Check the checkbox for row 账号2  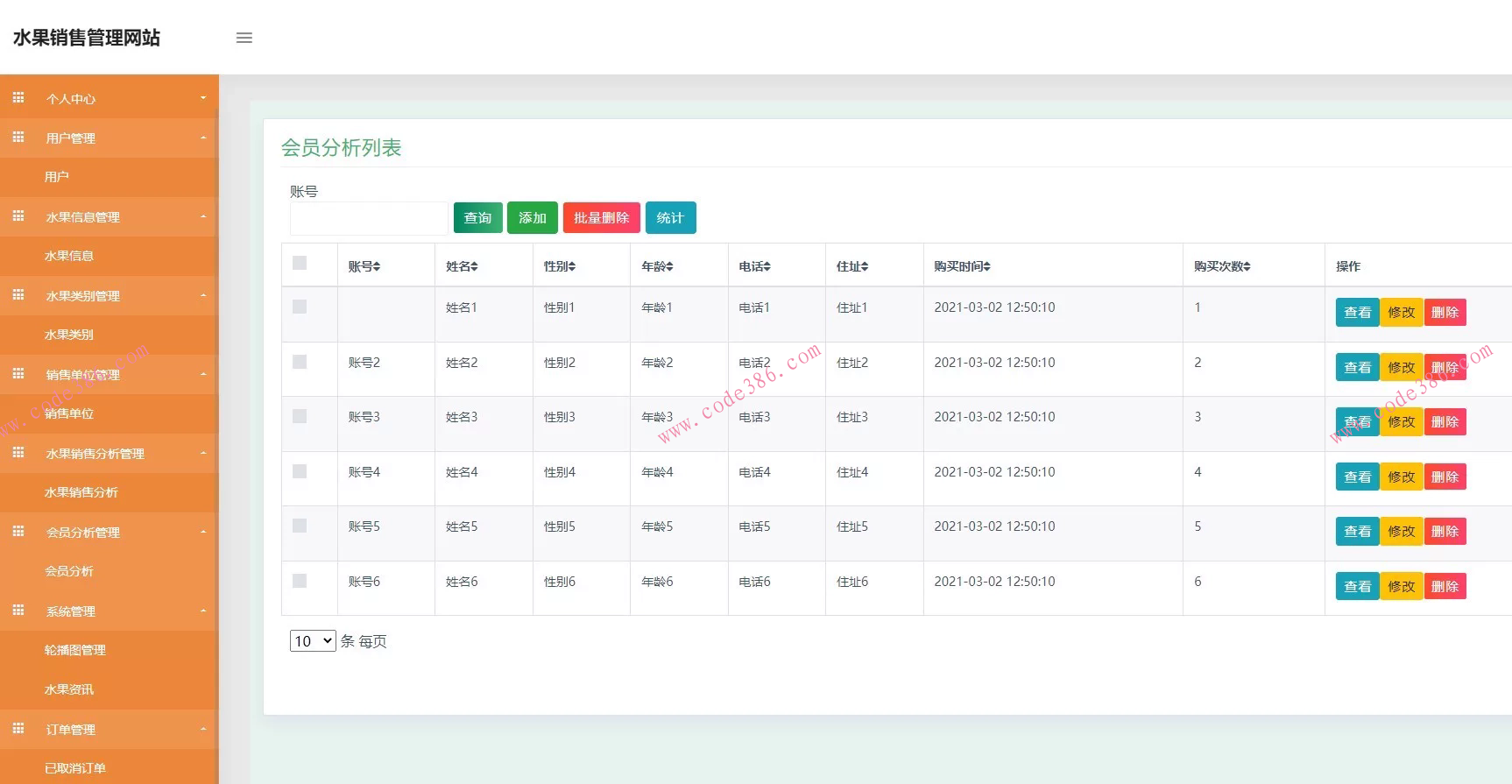[x=300, y=362]
